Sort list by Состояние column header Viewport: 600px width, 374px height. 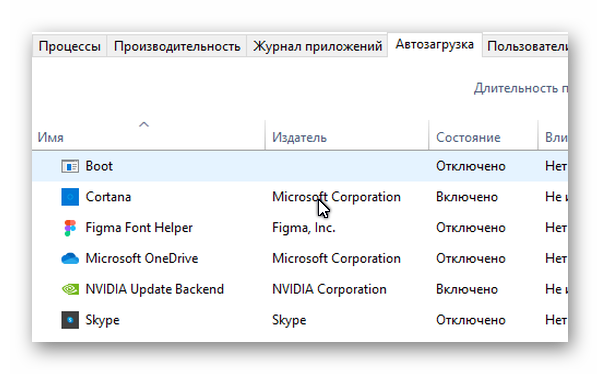point(468,137)
